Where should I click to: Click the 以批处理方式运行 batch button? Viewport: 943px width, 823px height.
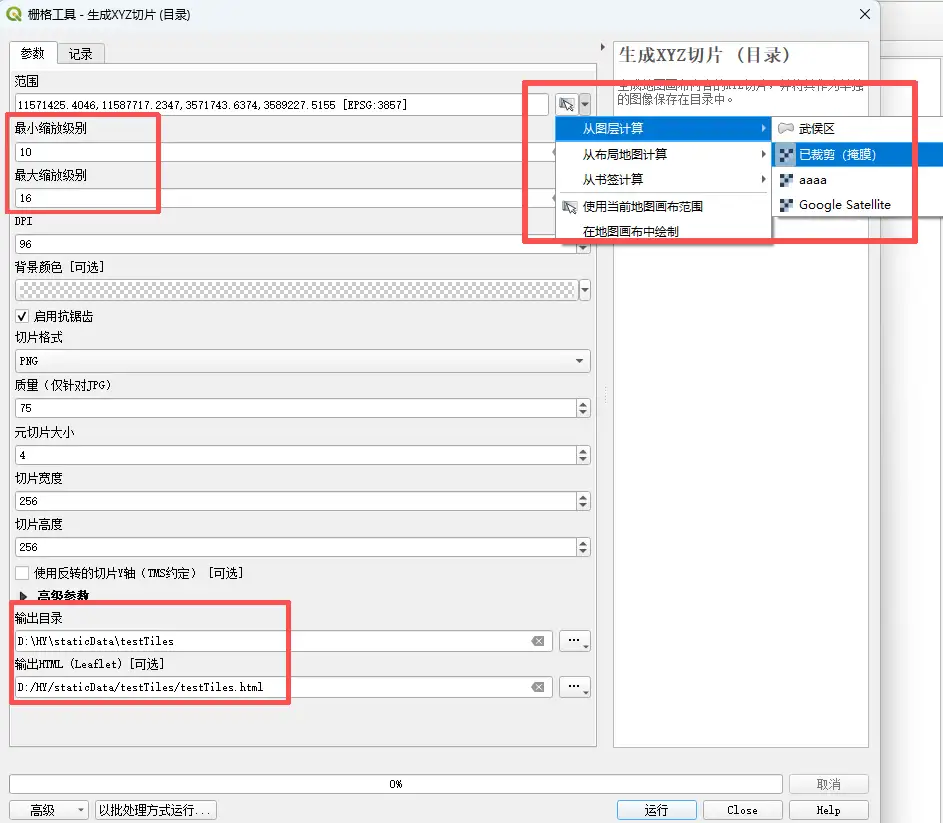155,810
